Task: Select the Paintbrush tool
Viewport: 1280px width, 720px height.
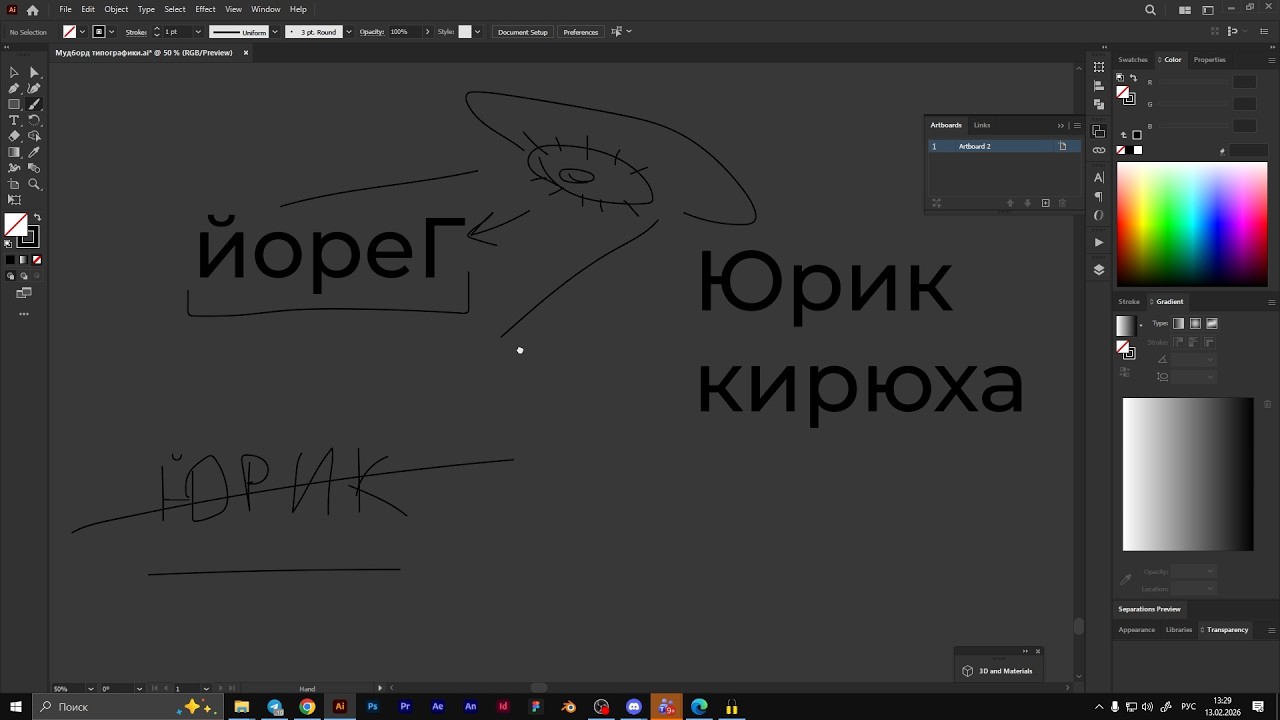Action: pos(34,104)
